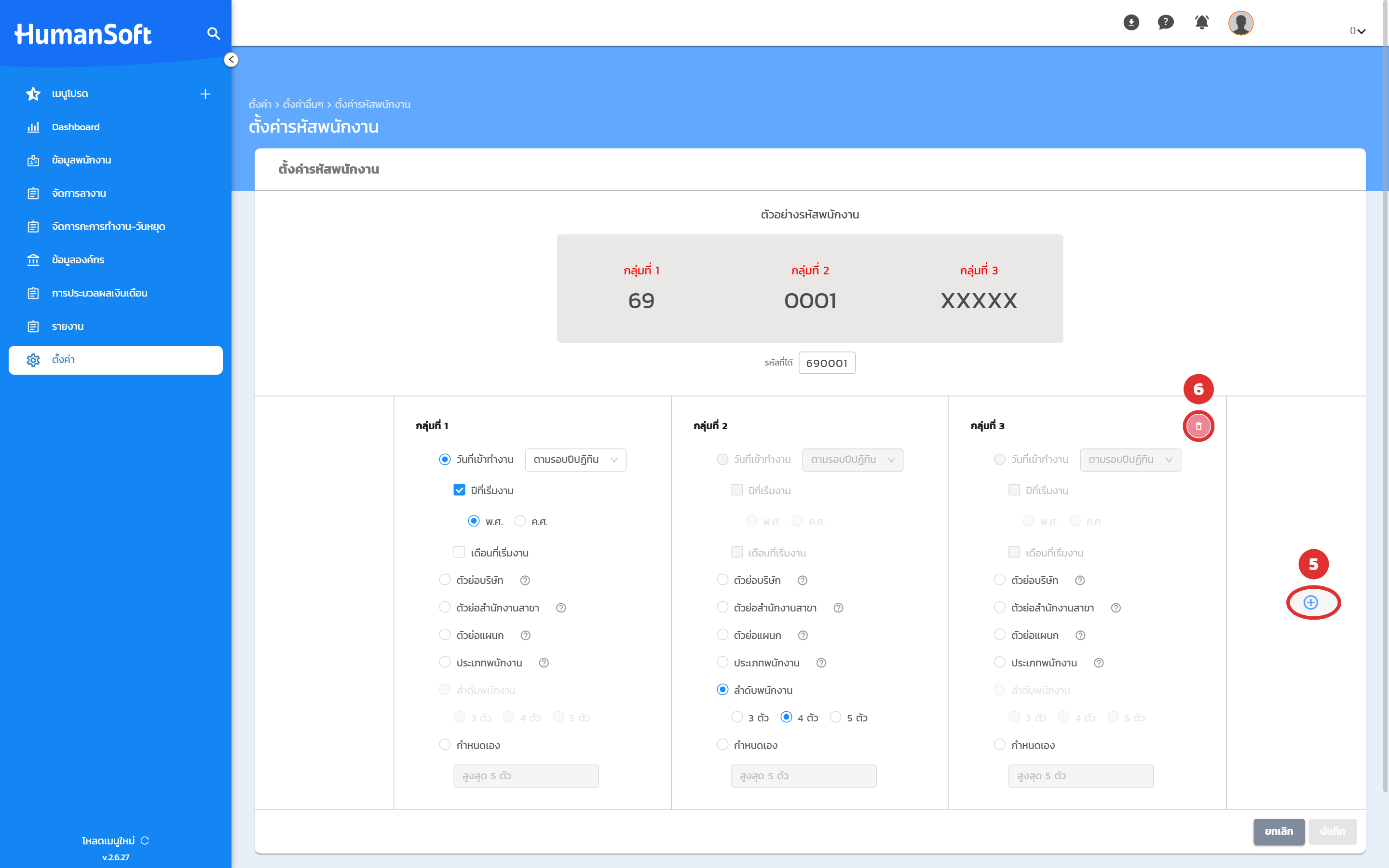
Task: Open Dashboard menu item
Action: click(115, 127)
